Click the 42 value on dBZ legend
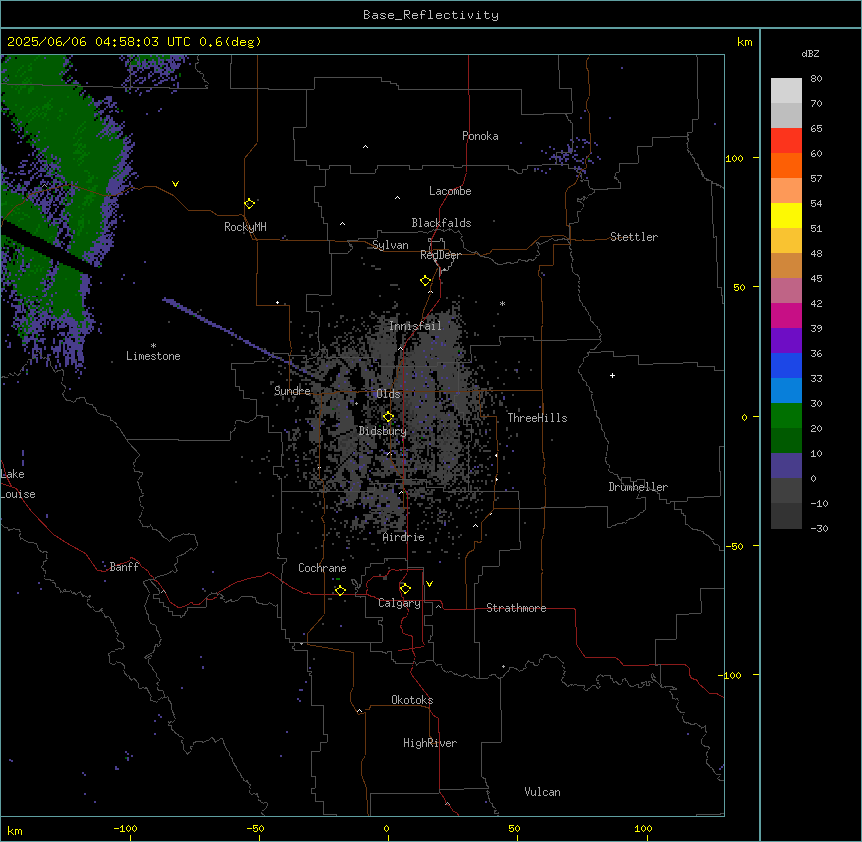 click(x=816, y=303)
